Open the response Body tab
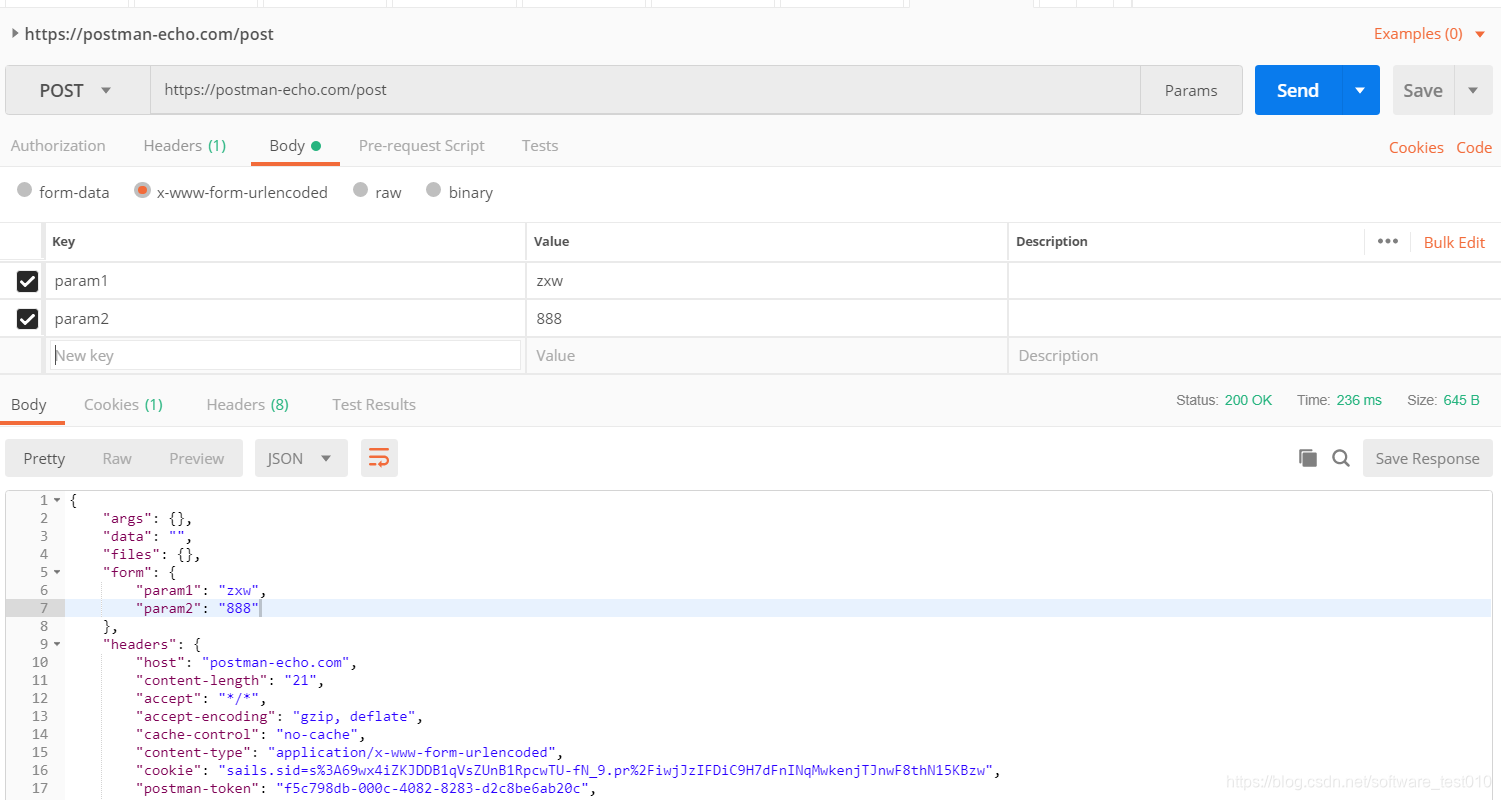1501x800 pixels. [29, 404]
